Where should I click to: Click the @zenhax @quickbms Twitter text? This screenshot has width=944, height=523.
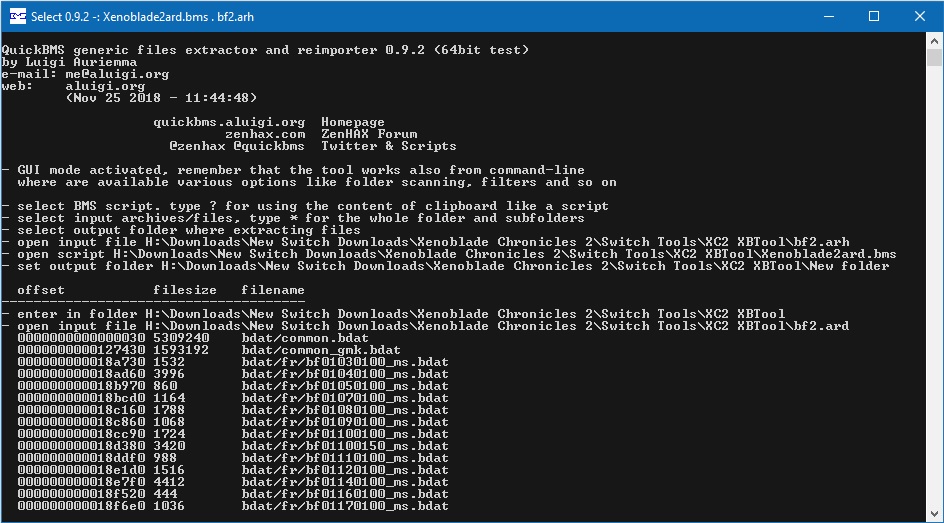[x=237, y=146]
